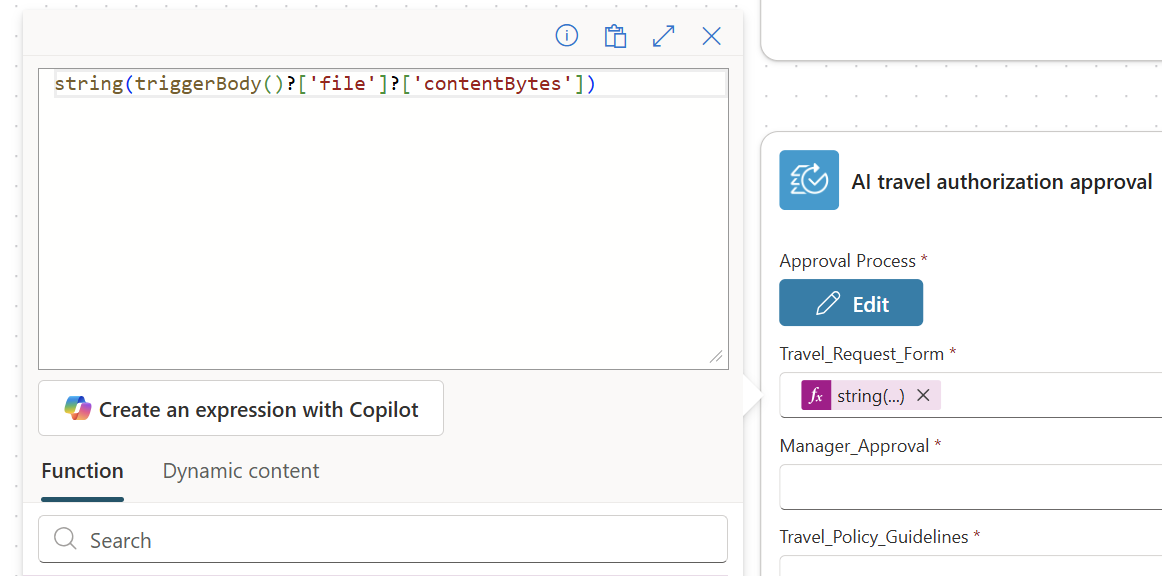Screen dimensions: 1162x576
Task: Click the function Search box
Action: [383, 539]
